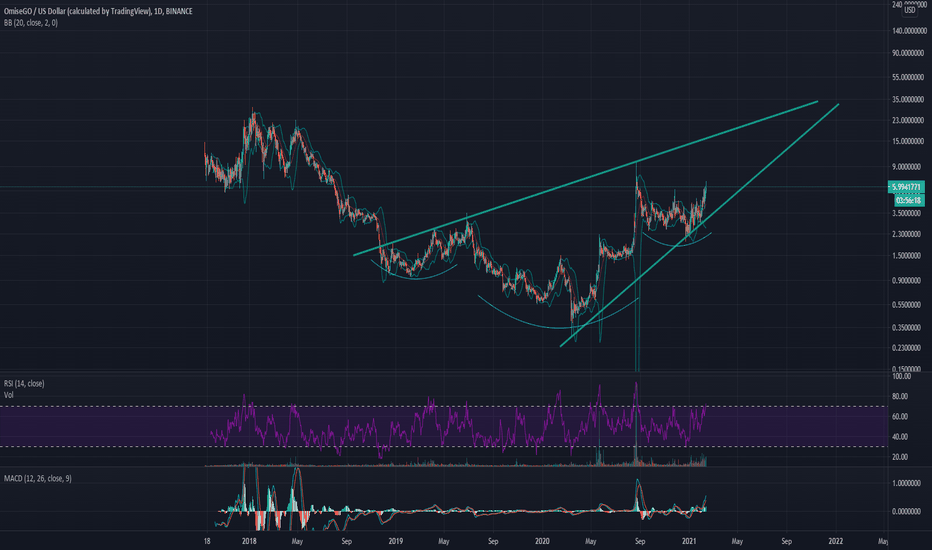
Task: Click the RSI 80.00 scale label
Action: 900,396
